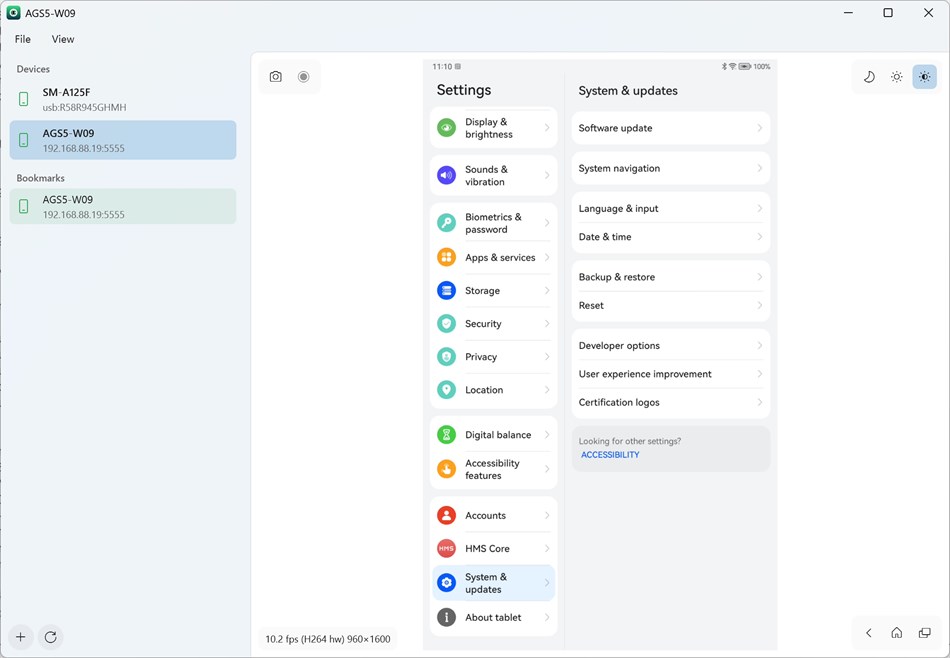The image size is (950, 658).
Task: Click chevron next to Software update
Action: pos(760,128)
